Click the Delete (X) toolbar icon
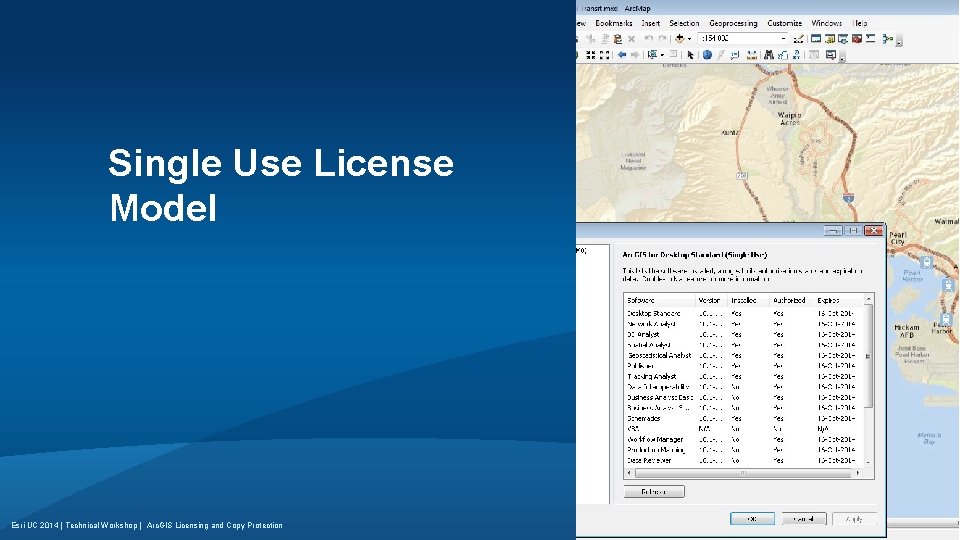The image size is (960, 540). (x=631, y=39)
